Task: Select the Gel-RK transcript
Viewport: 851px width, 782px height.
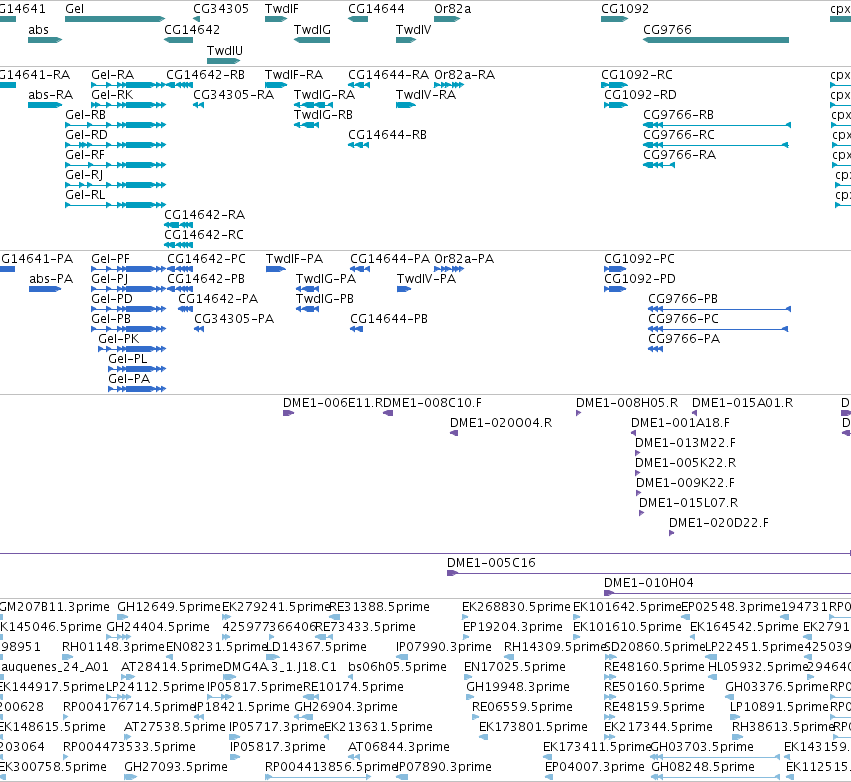Action: 129,105
